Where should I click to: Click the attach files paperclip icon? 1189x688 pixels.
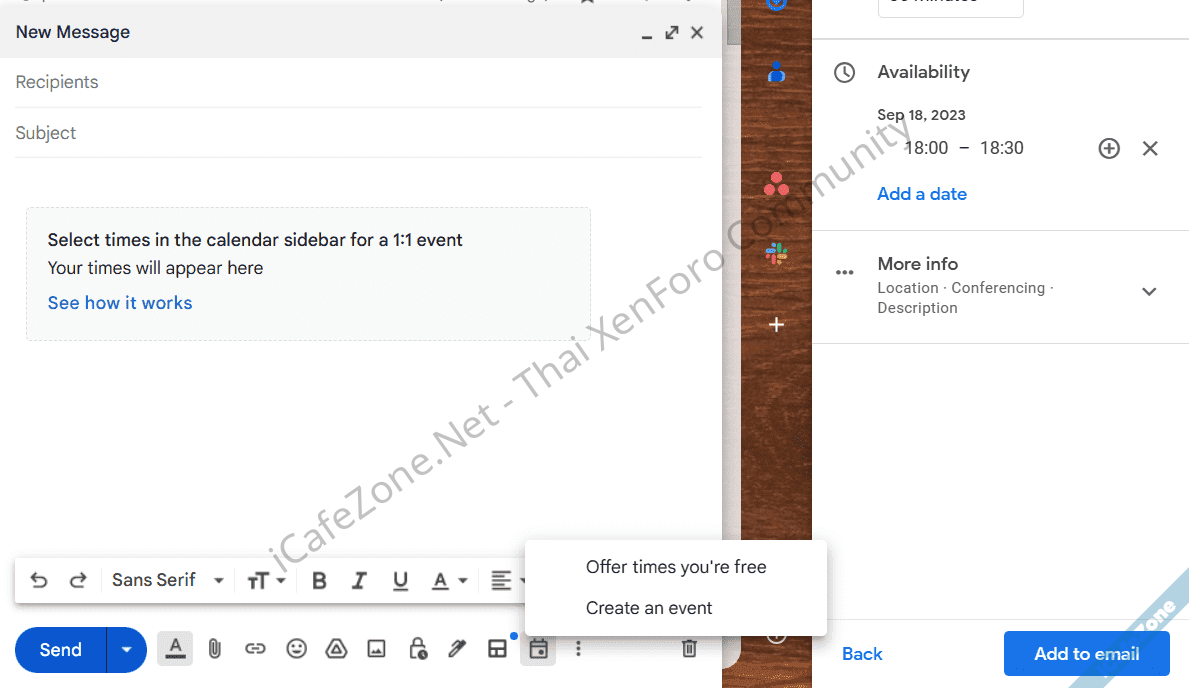pos(214,649)
